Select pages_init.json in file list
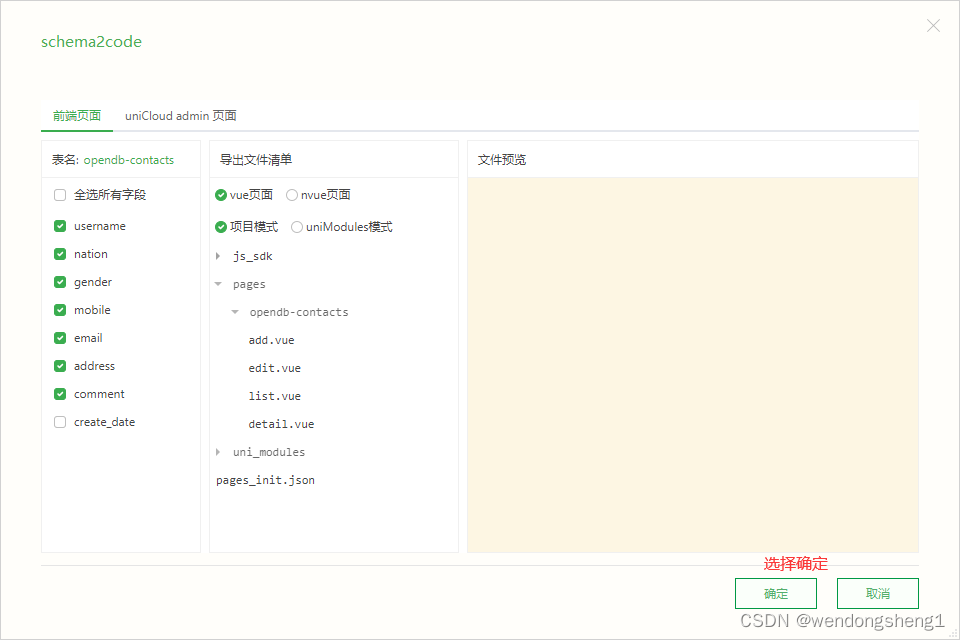Viewport: 960px width, 640px height. (265, 480)
